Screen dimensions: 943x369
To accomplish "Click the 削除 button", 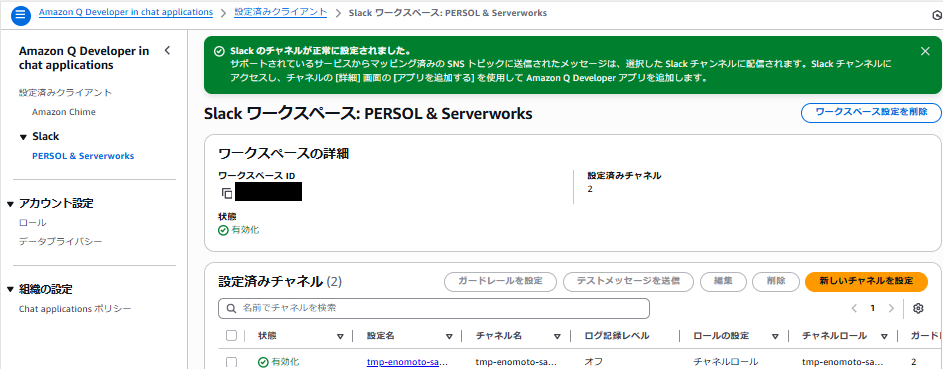I will click(x=776, y=281).
